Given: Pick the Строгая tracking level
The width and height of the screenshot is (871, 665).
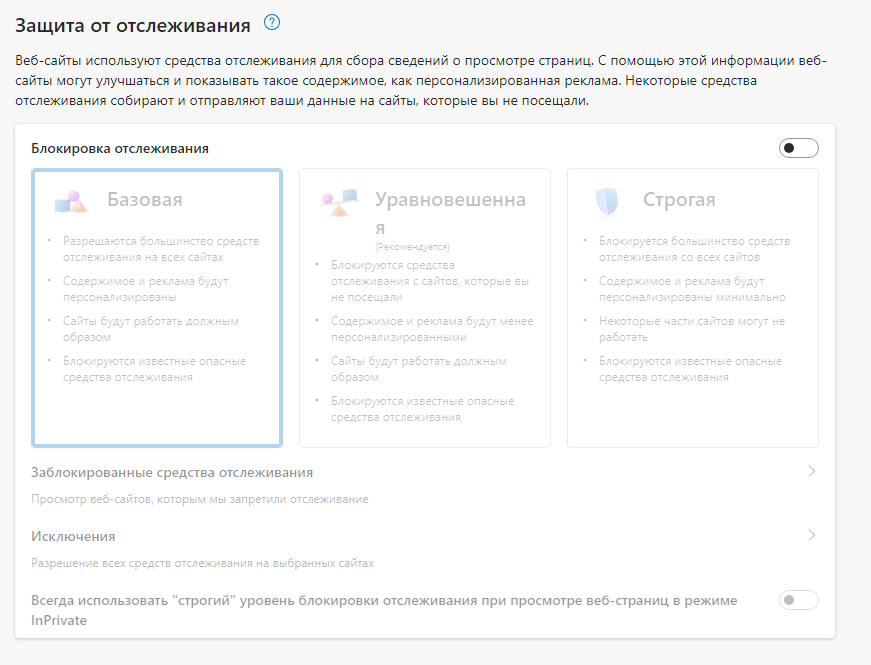Looking at the screenshot, I should (692, 307).
